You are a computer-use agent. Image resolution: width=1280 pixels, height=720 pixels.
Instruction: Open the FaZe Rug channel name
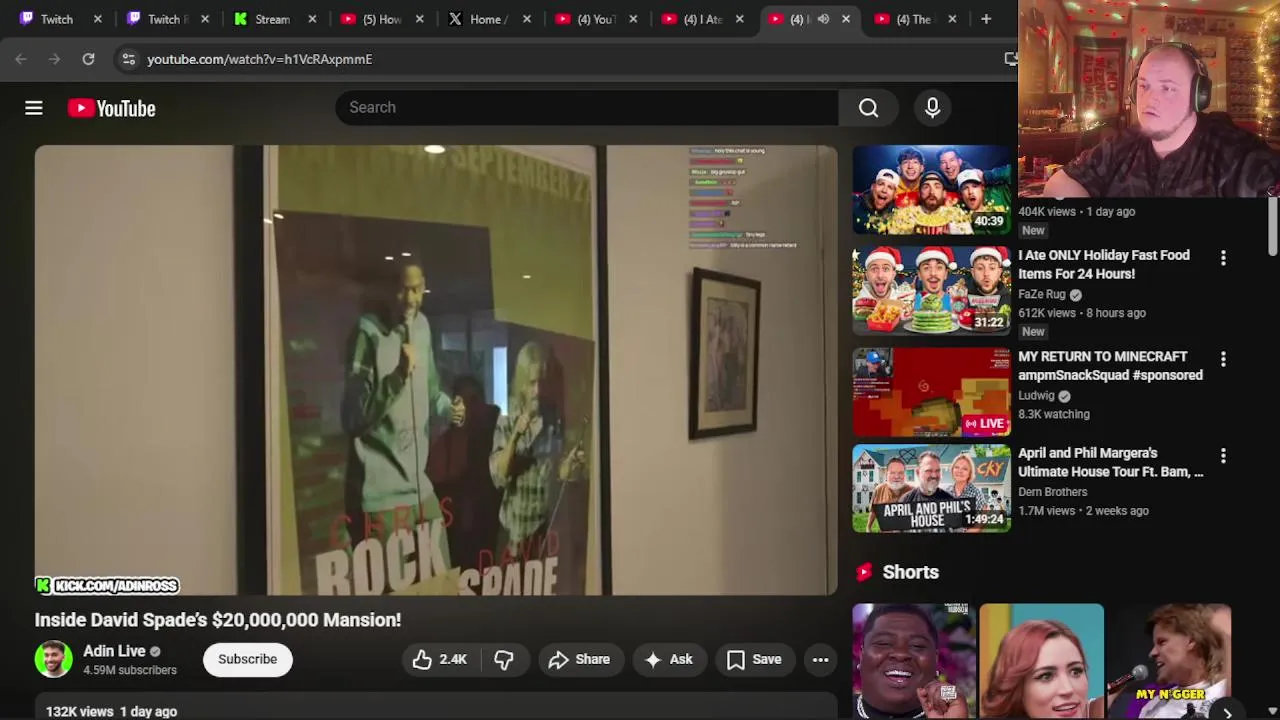click(x=1042, y=294)
